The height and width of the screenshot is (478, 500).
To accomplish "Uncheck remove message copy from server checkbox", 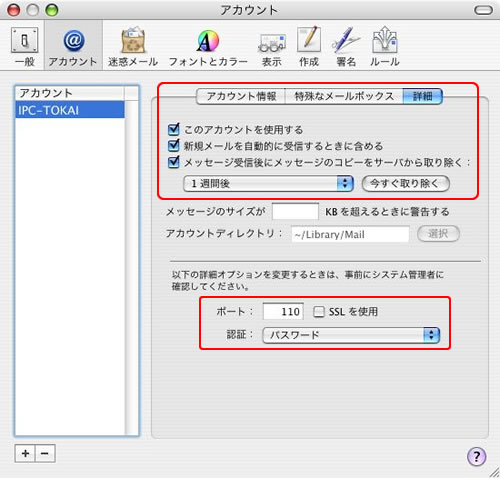I will pyautogui.click(x=174, y=162).
